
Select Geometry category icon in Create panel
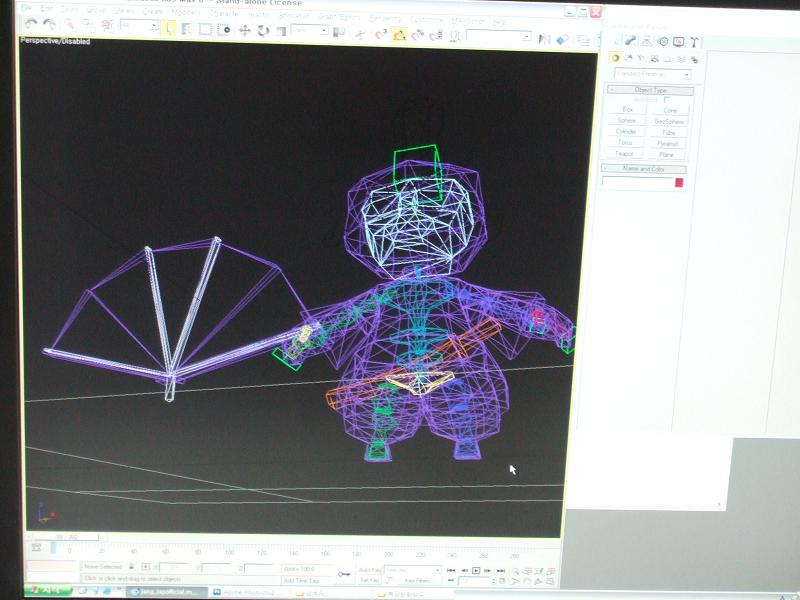615,58
